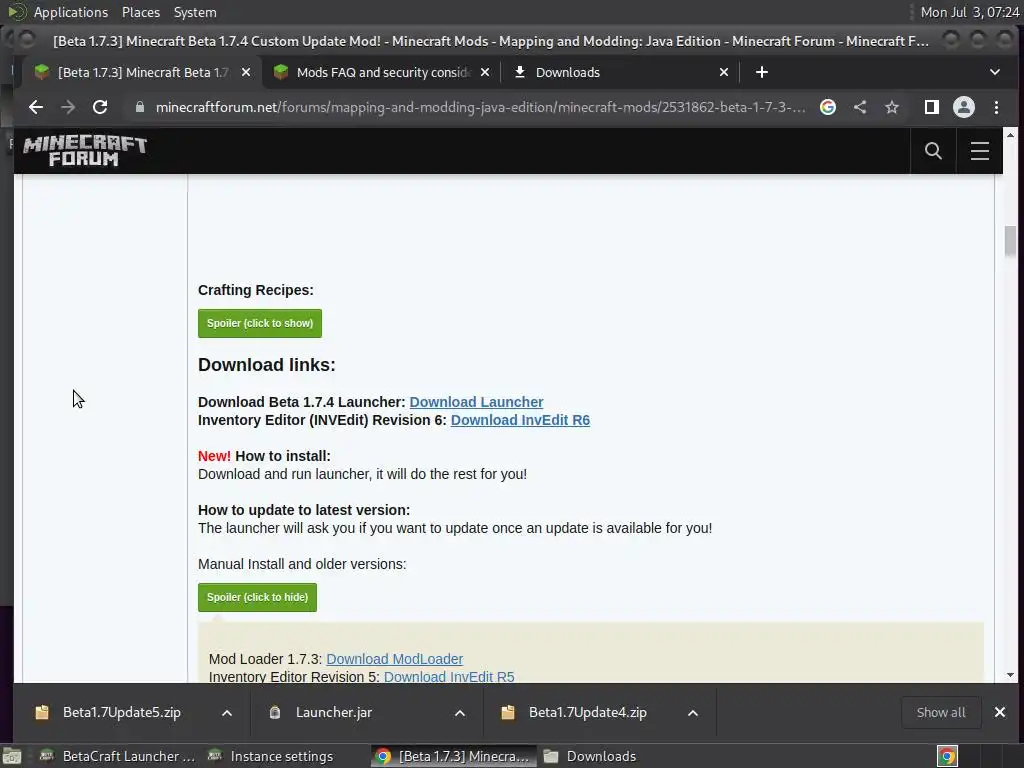
Task: Click show desktop icon in bottom panel
Action: coord(12,756)
